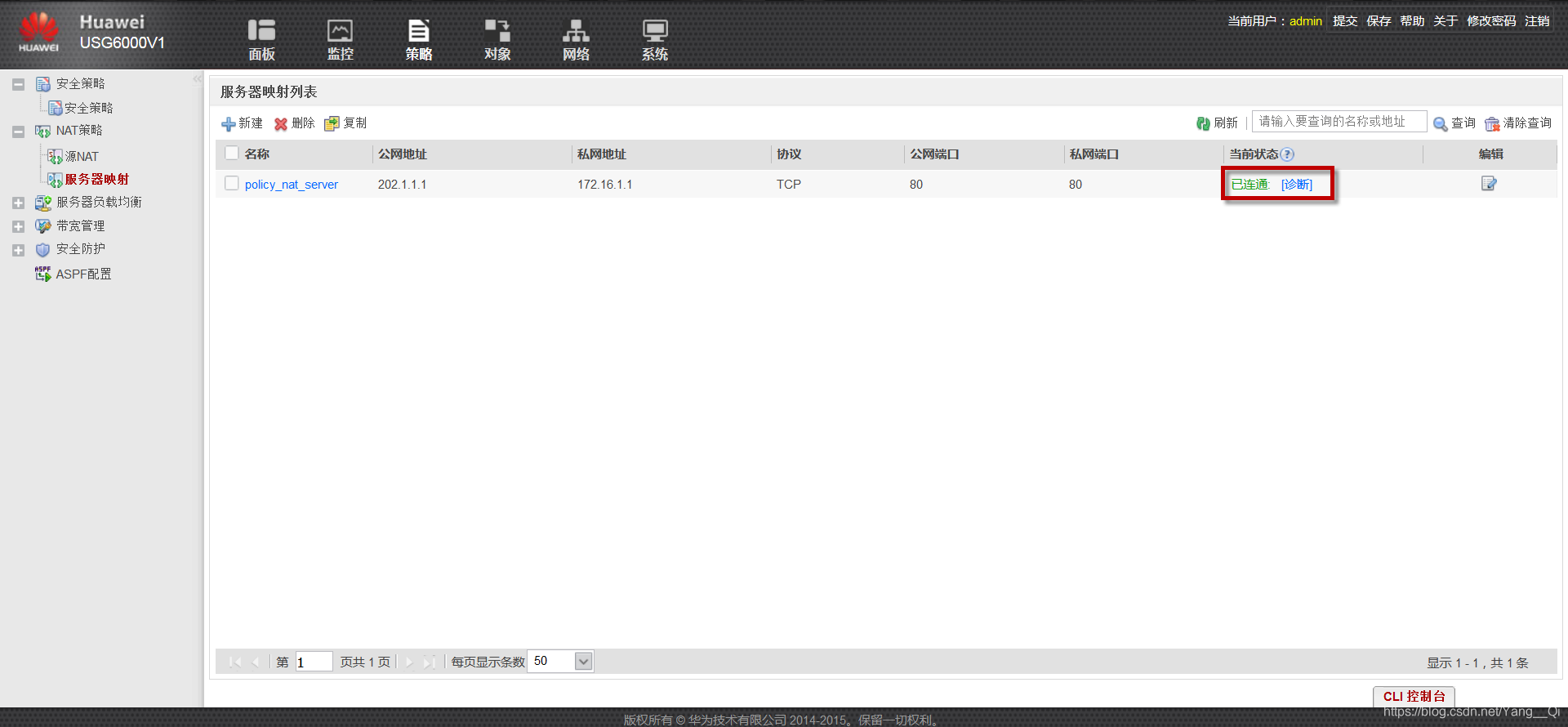
Task: Open the CLI 控制台 button
Action: tap(1414, 696)
